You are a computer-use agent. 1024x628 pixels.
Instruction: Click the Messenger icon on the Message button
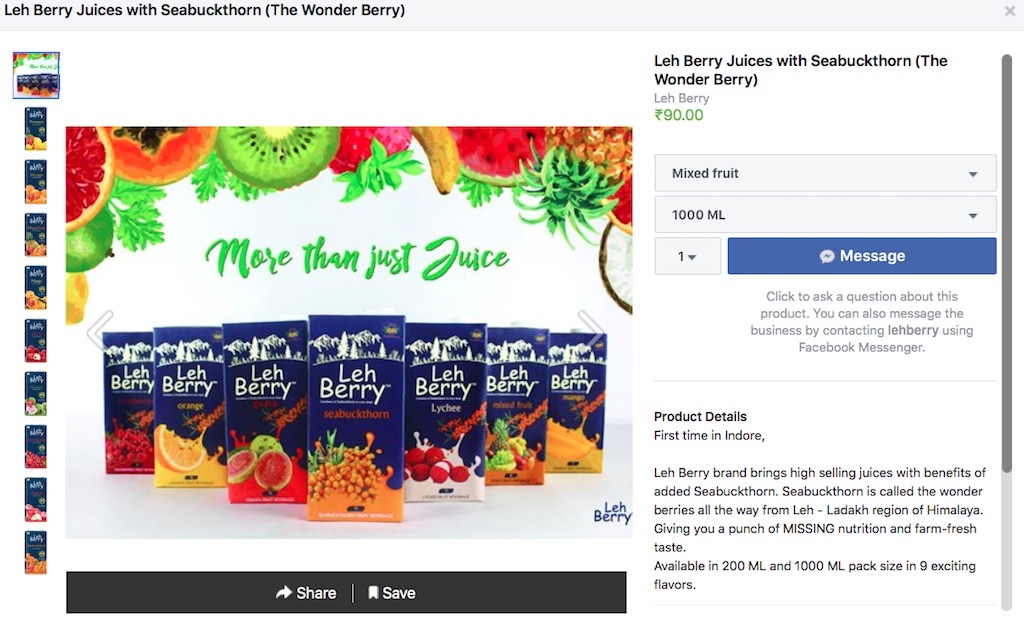(x=827, y=256)
